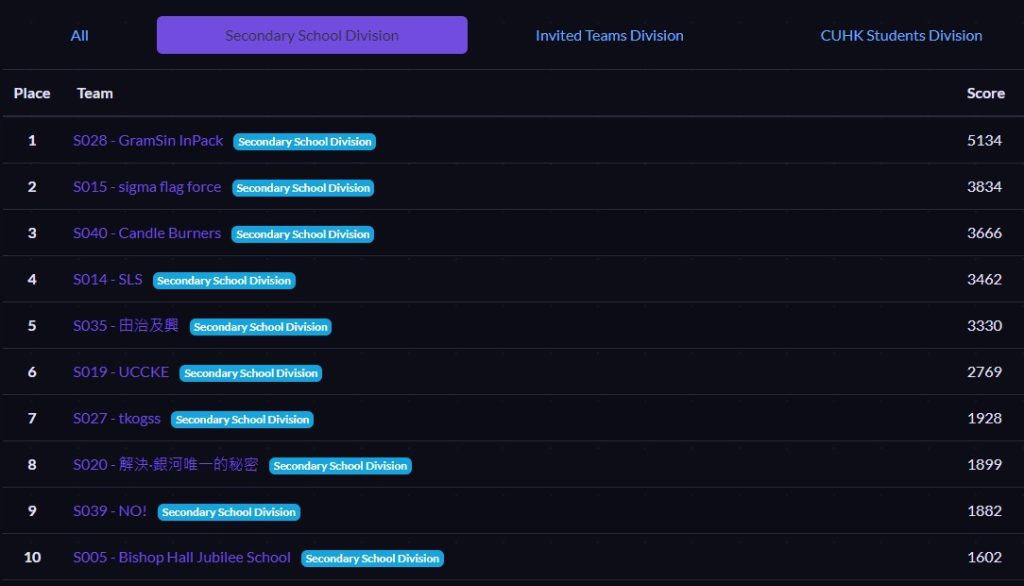
Task: Click the Team column header
Action: (95, 93)
